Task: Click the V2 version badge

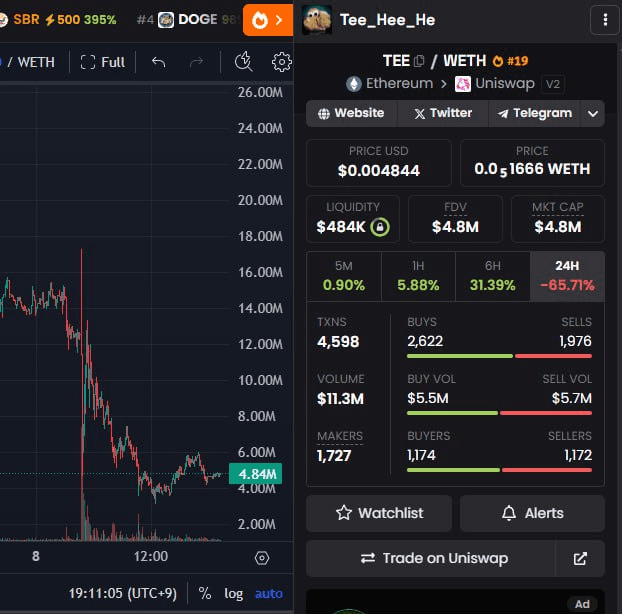Action: click(553, 84)
